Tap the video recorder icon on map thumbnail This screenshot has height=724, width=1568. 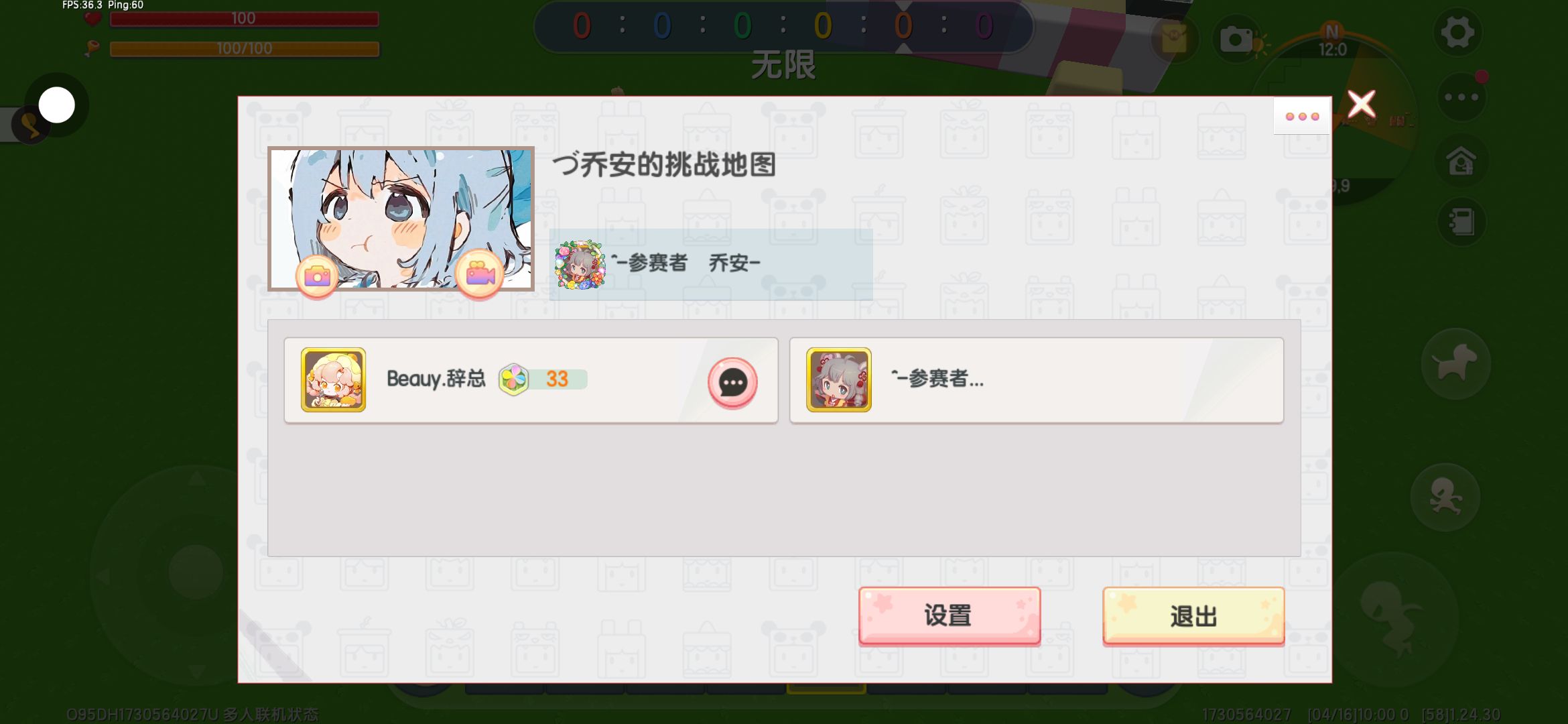point(480,274)
